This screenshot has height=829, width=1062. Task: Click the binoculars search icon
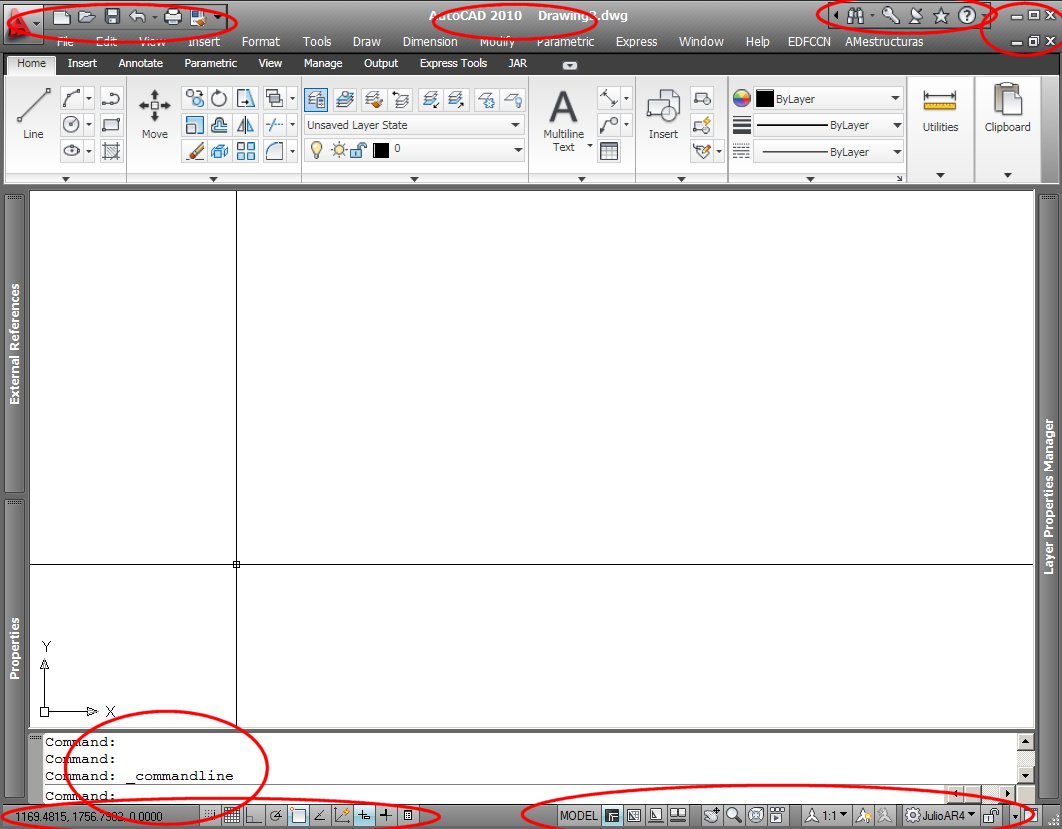(855, 16)
